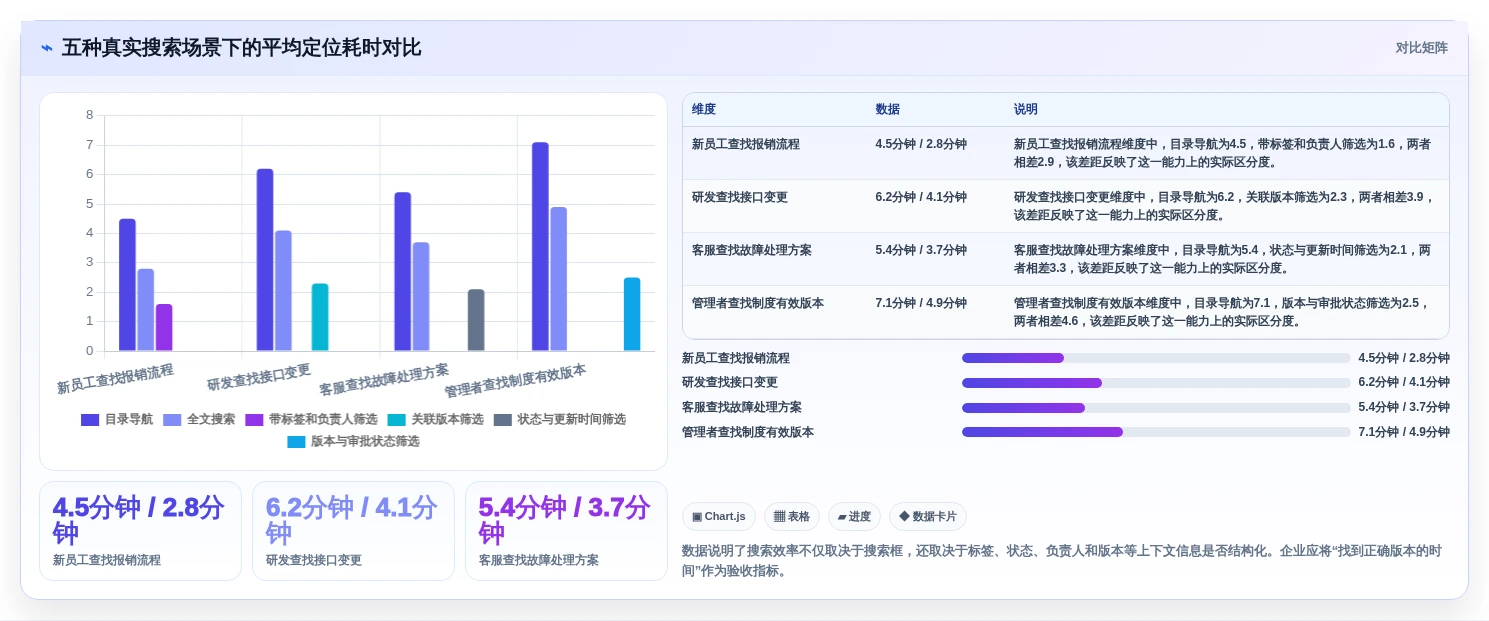1489x621 pixels.
Task: Click 全文搜索 bar for 管理者查找制度有效版本
Action: (x=559, y=279)
